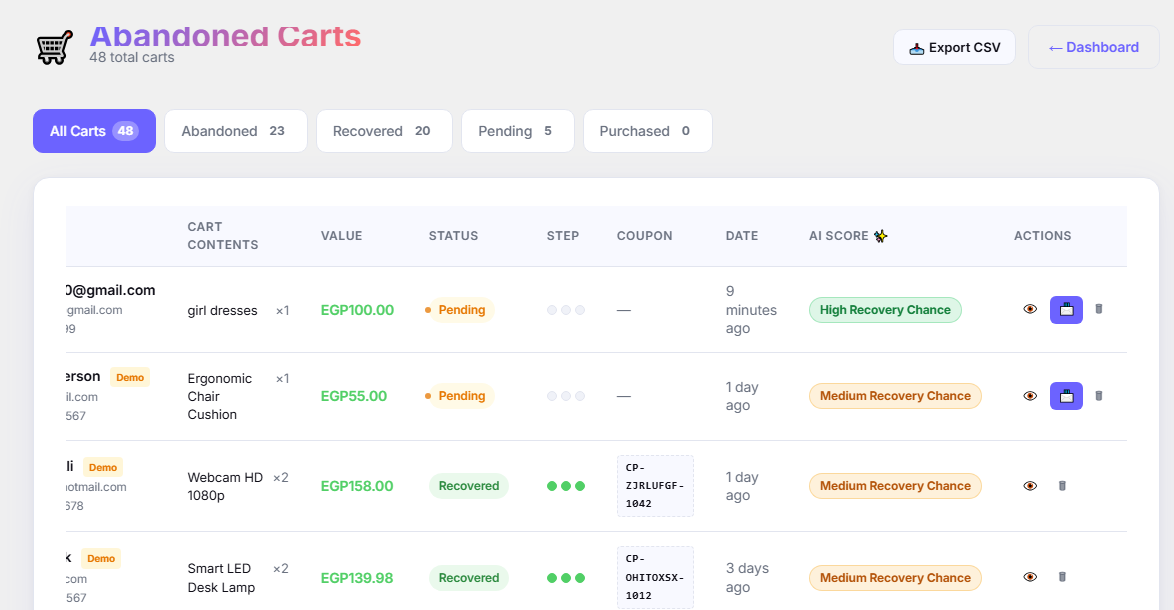The image size is (1174, 610).
Task: Click Medium Recovery Chance badge for EGP139.98 cart
Action: point(895,578)
